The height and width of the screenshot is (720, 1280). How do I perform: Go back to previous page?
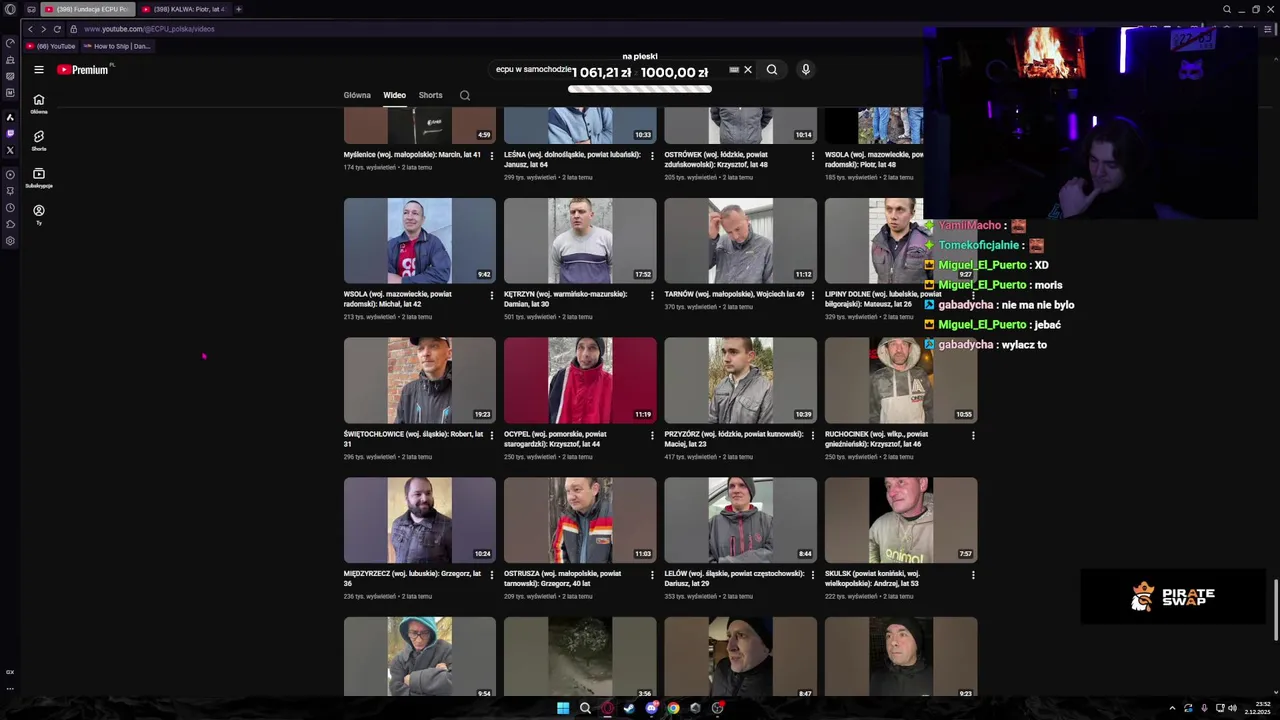(30, 29)
